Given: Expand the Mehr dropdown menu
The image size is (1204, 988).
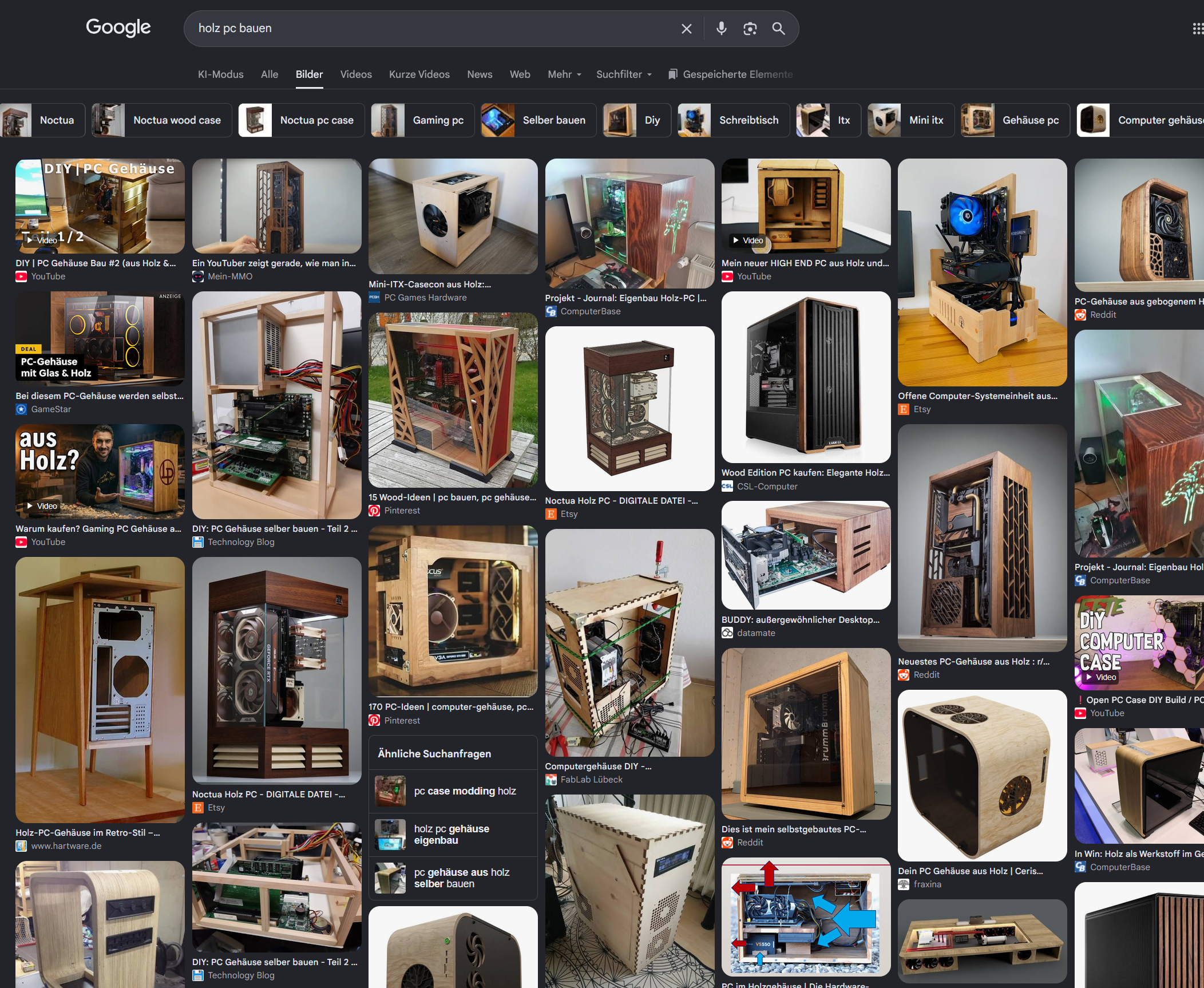Looking at the screenshot, I should (x=564, y=74).
